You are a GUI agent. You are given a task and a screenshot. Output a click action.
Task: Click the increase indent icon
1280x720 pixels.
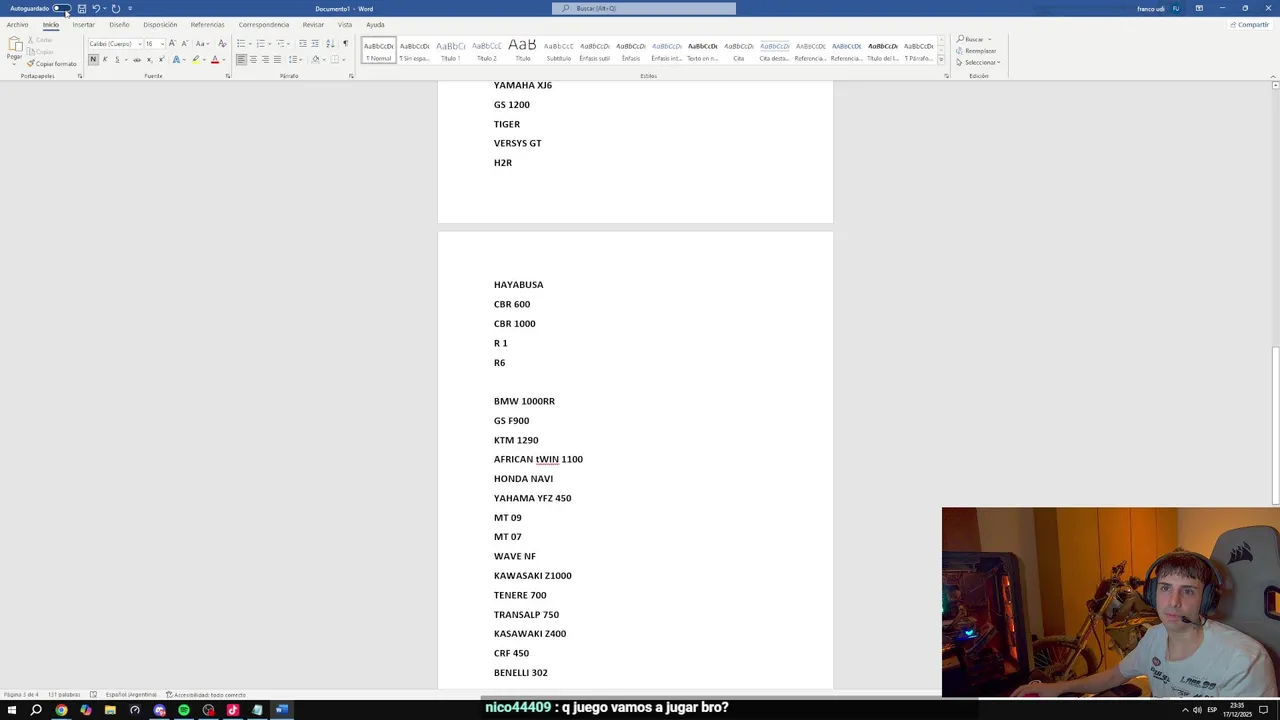315,44
